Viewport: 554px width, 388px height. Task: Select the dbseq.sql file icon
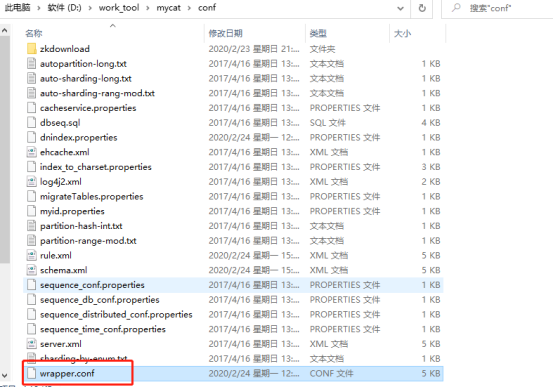click(31, 123)
